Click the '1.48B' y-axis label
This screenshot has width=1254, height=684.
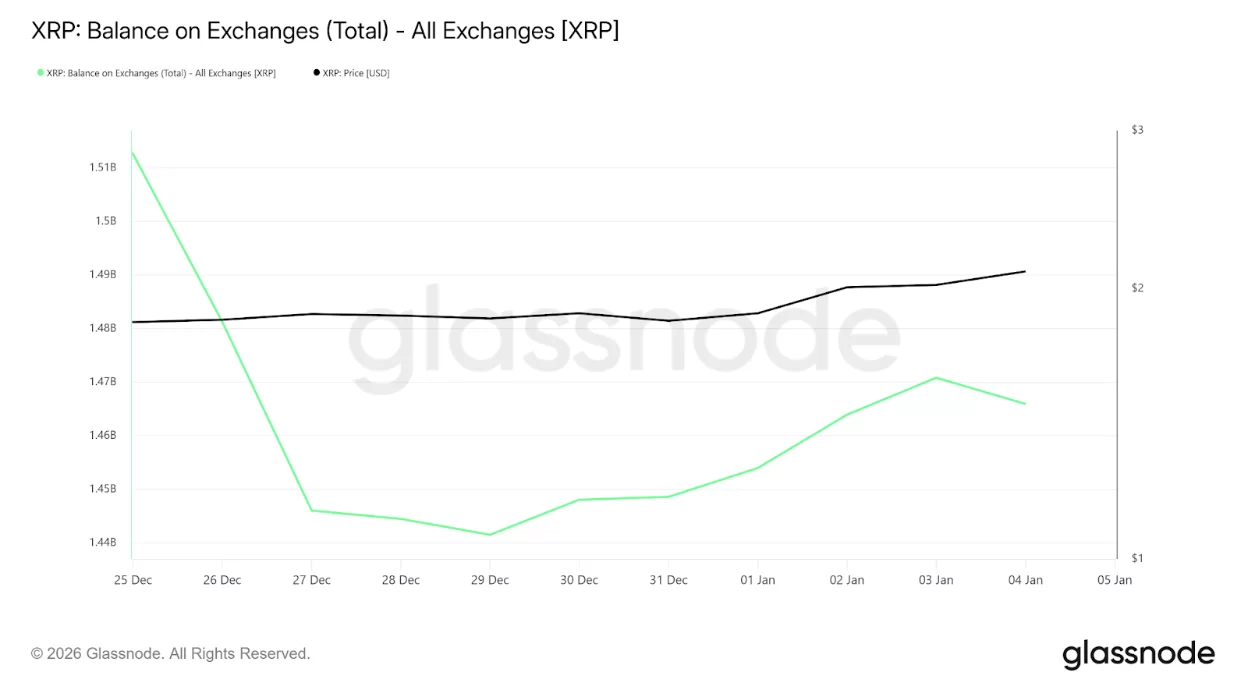103,328
